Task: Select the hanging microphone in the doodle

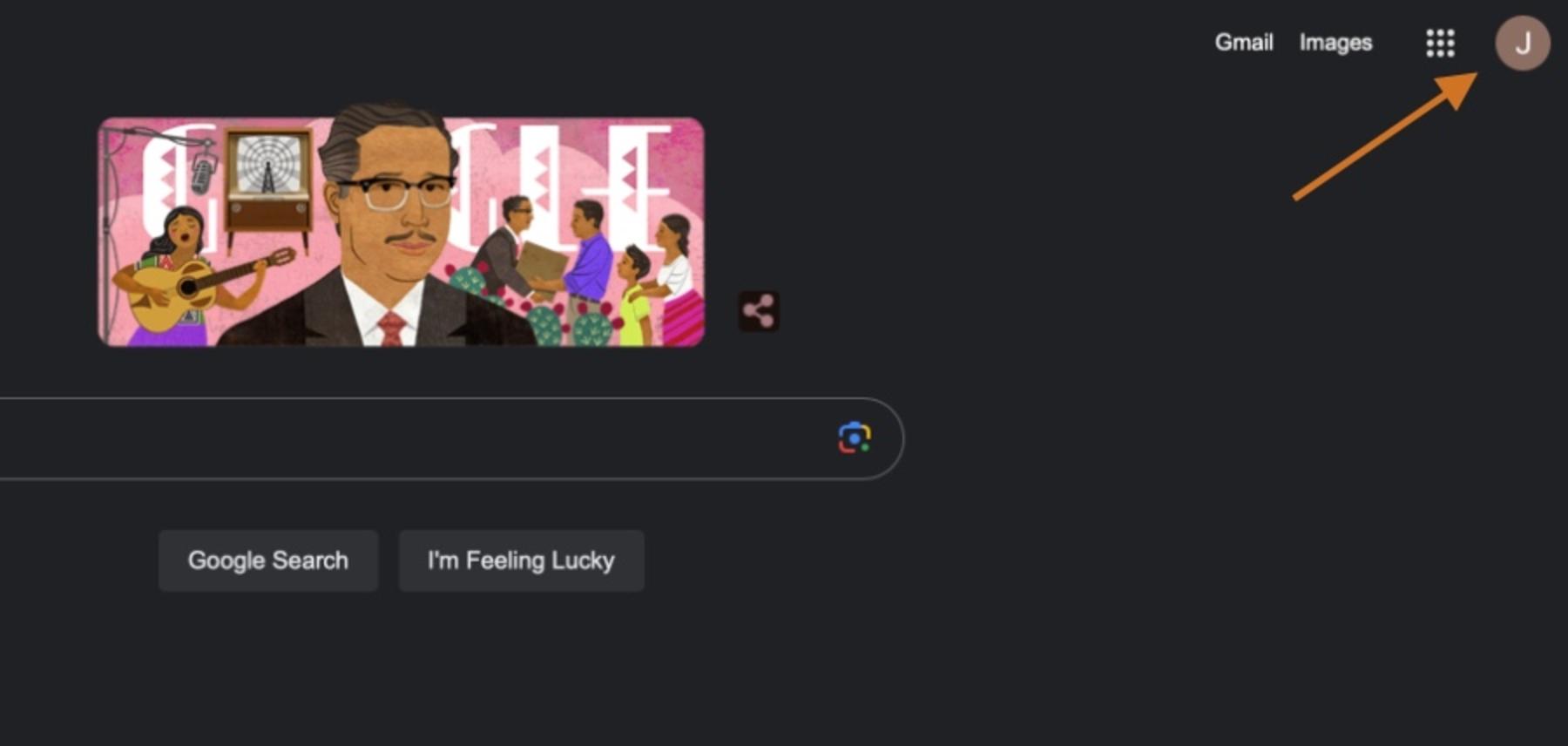Action: 203,170
